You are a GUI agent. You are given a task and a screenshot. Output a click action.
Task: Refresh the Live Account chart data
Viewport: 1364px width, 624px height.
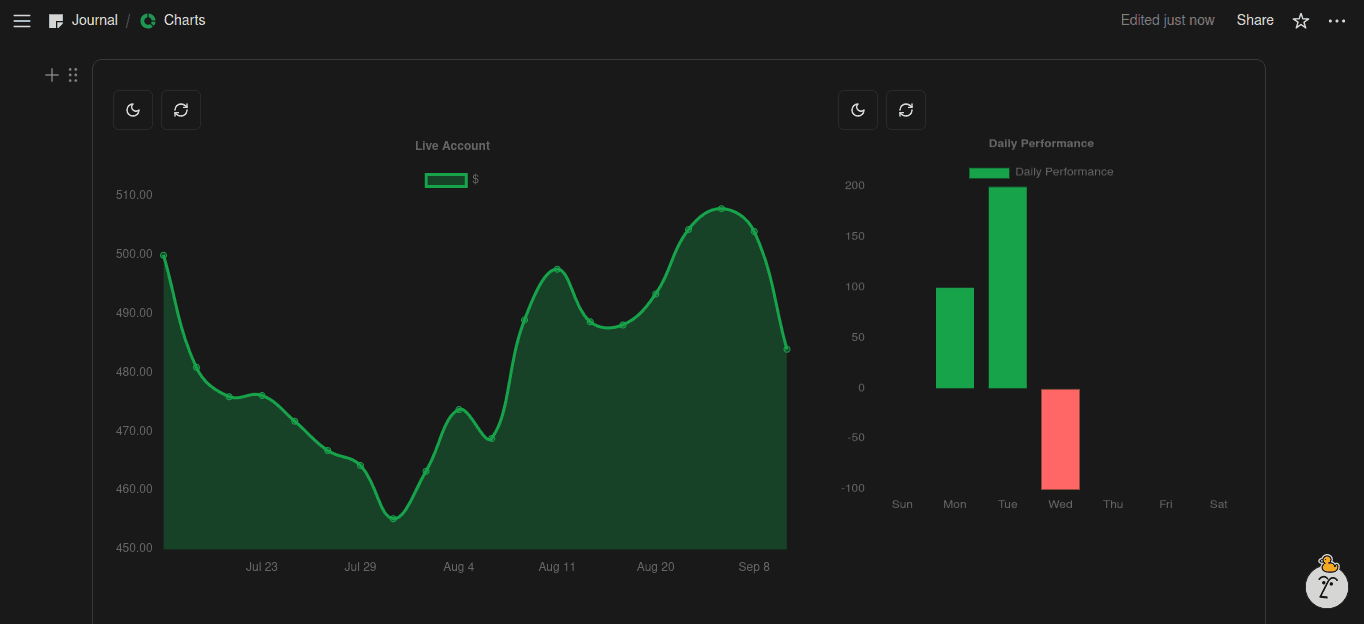tap(181, 110)
